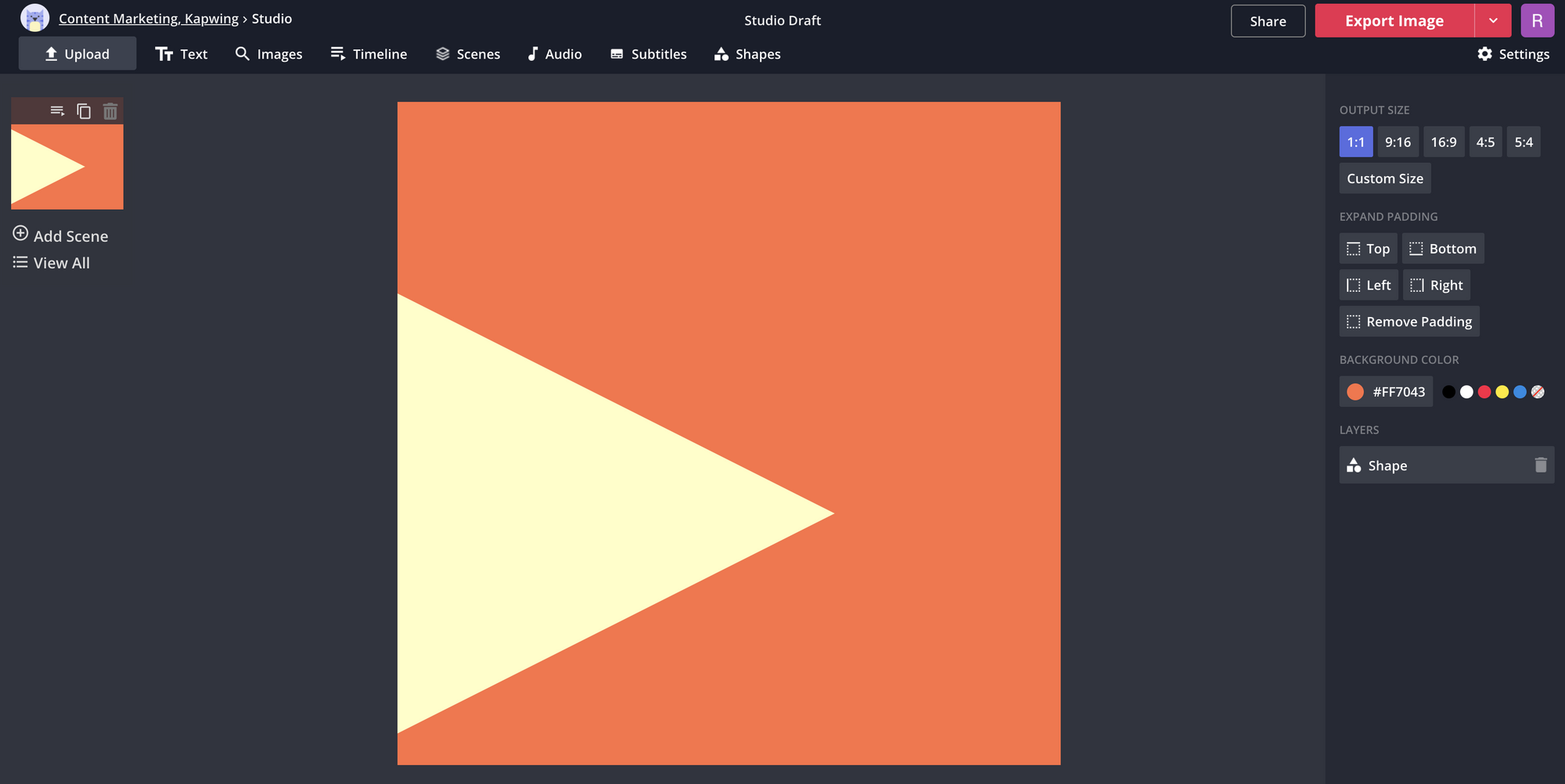
Task: Switch output size to 16:9
Action: [1443, 142]
